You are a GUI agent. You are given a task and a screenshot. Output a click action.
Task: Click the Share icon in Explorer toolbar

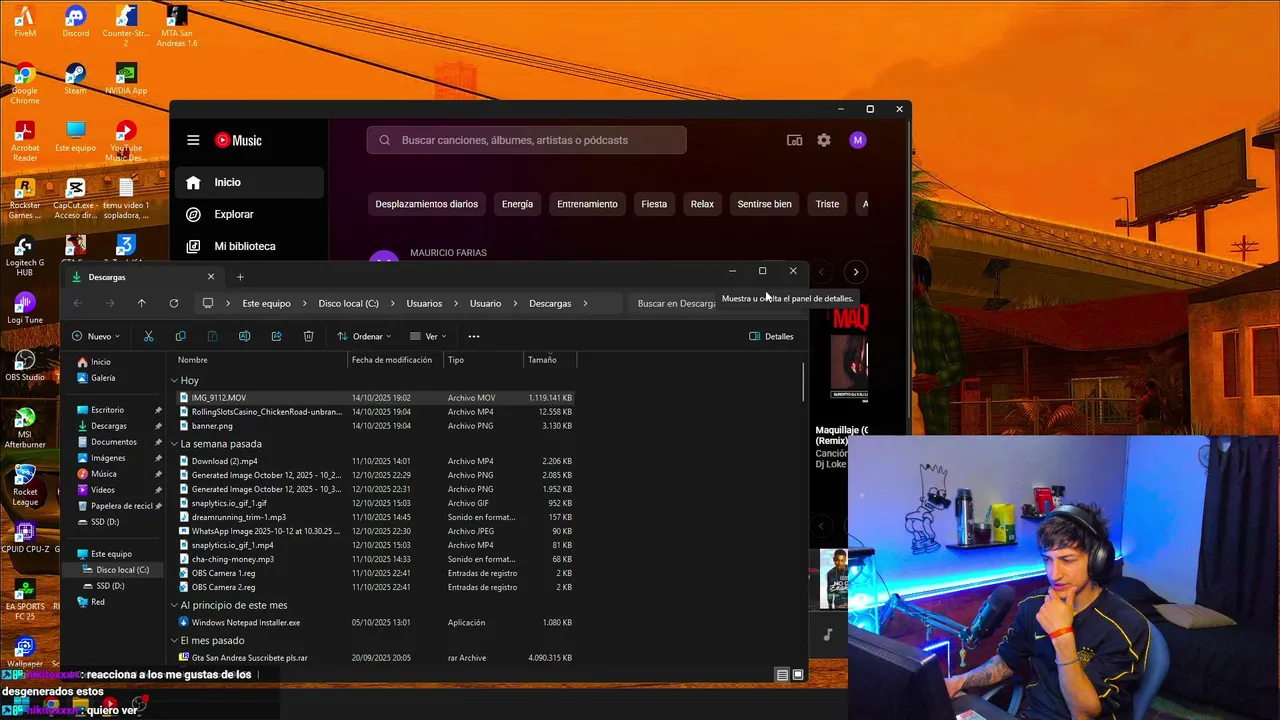tap(276, 336)
